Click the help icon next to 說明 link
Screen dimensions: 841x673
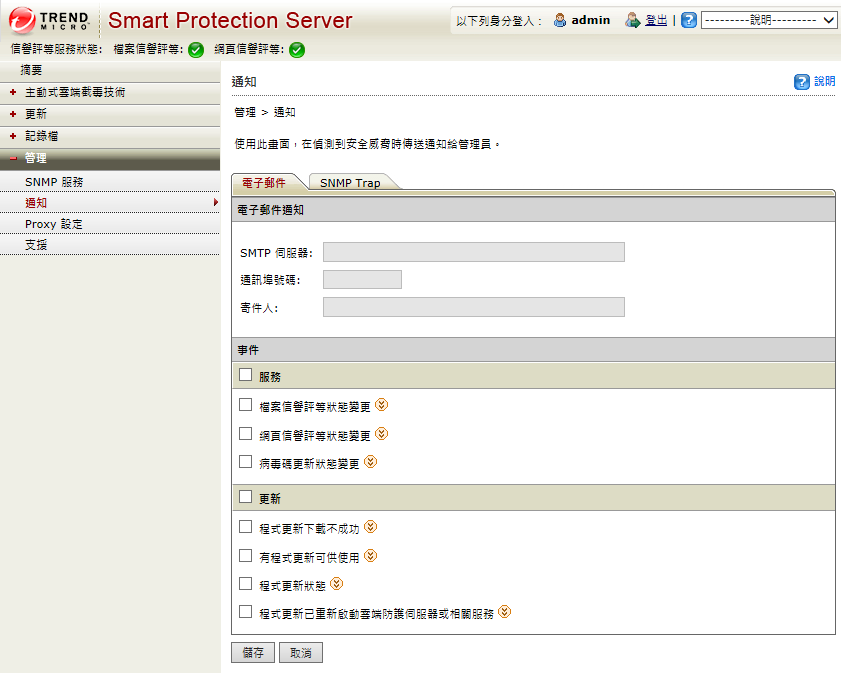(x=802, y=82)
